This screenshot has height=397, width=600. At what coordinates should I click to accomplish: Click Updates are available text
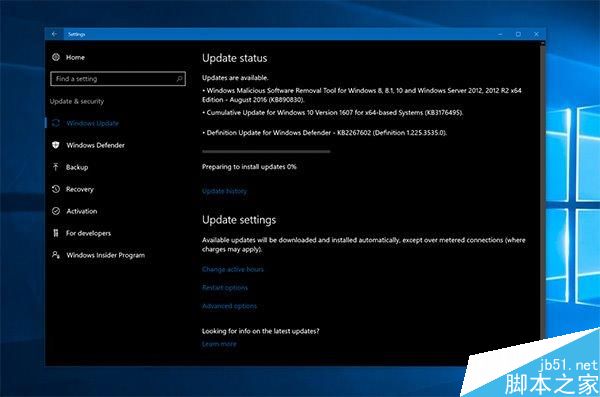pos(235,78)
